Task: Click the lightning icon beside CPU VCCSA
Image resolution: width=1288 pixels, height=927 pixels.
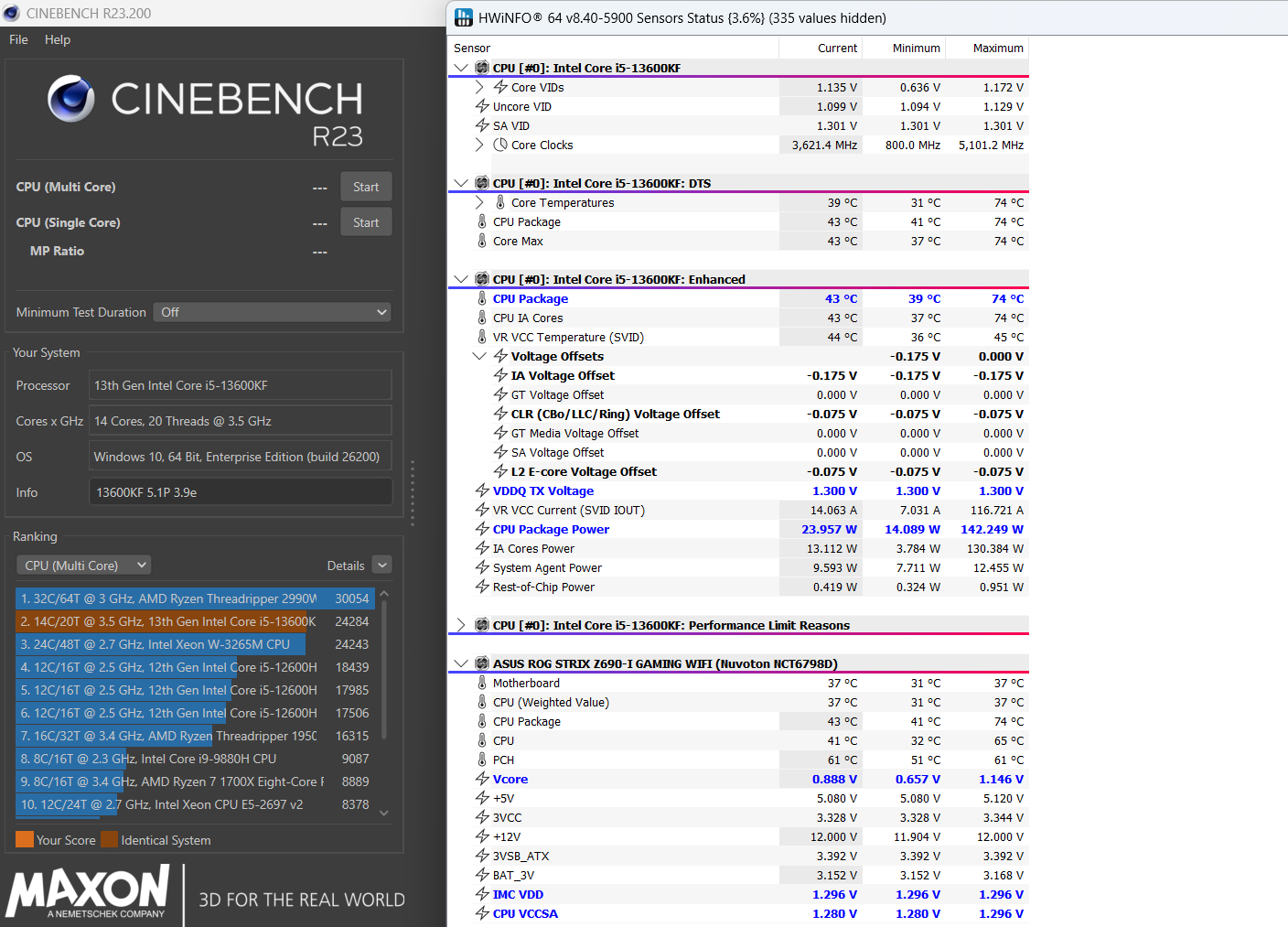Action: (482, 913)
